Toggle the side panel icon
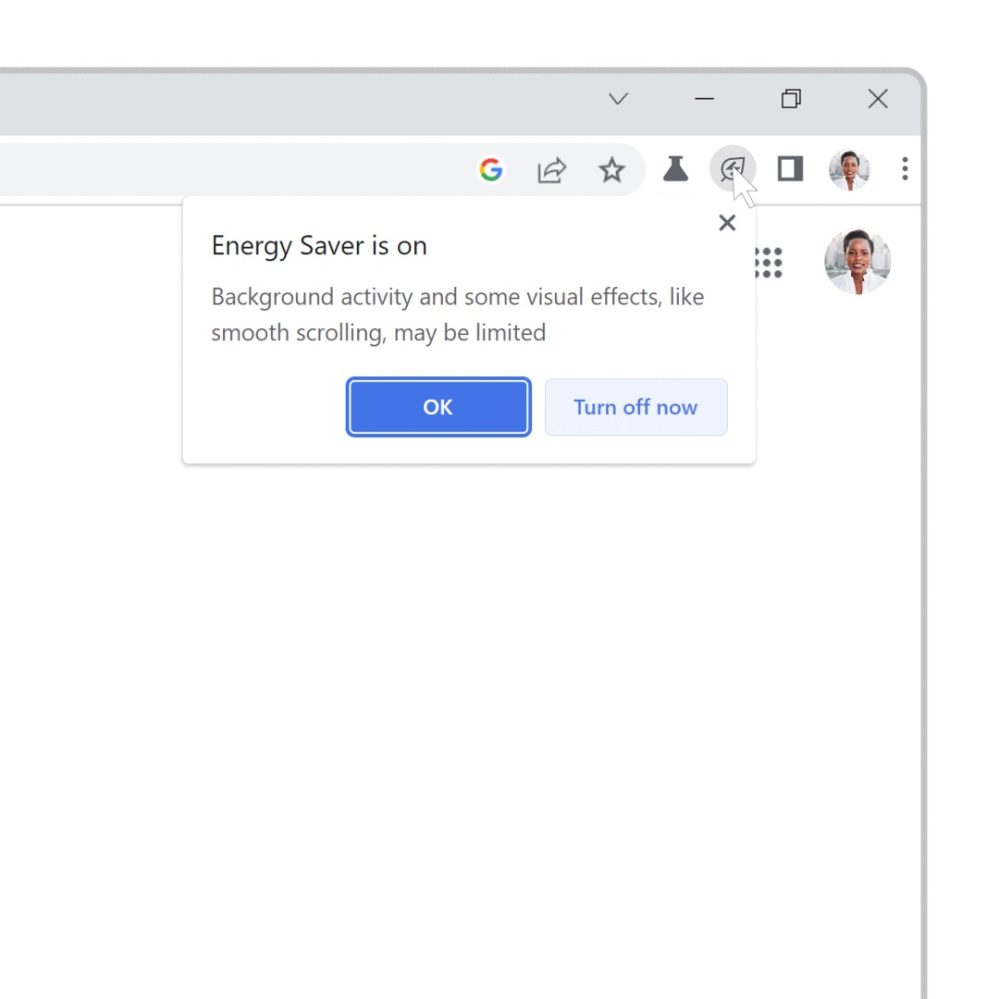Screen dimensions: 999x999 click(790, 170)
